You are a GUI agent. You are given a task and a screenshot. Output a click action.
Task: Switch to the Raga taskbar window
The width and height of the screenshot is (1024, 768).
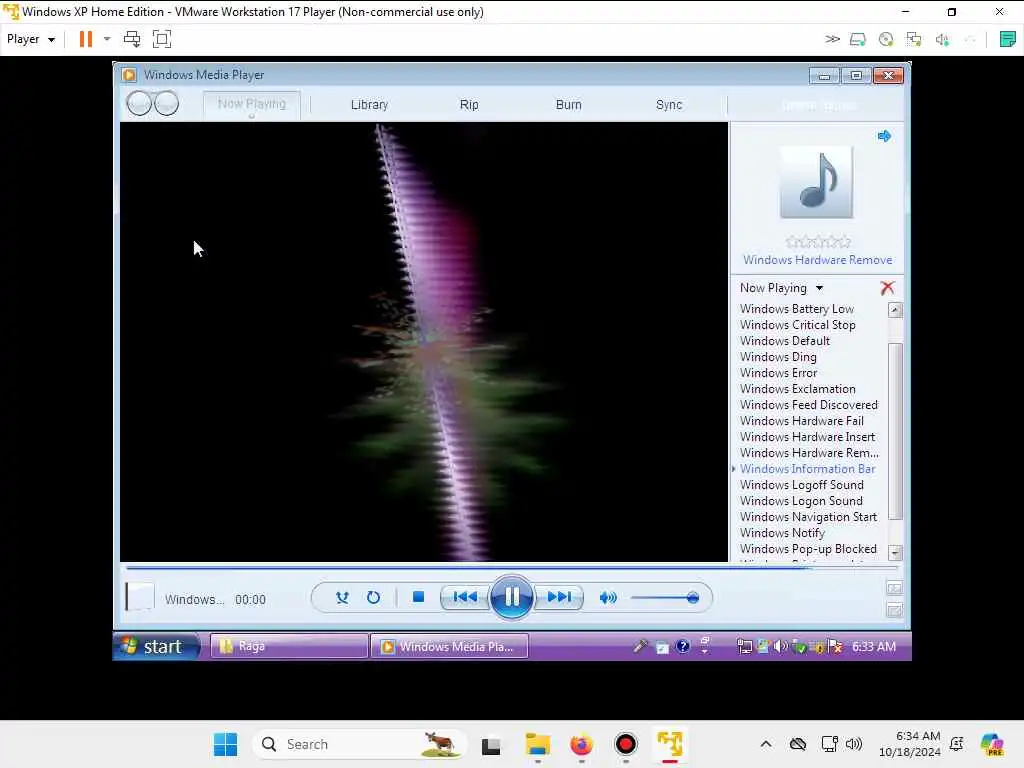pos(289,646)
